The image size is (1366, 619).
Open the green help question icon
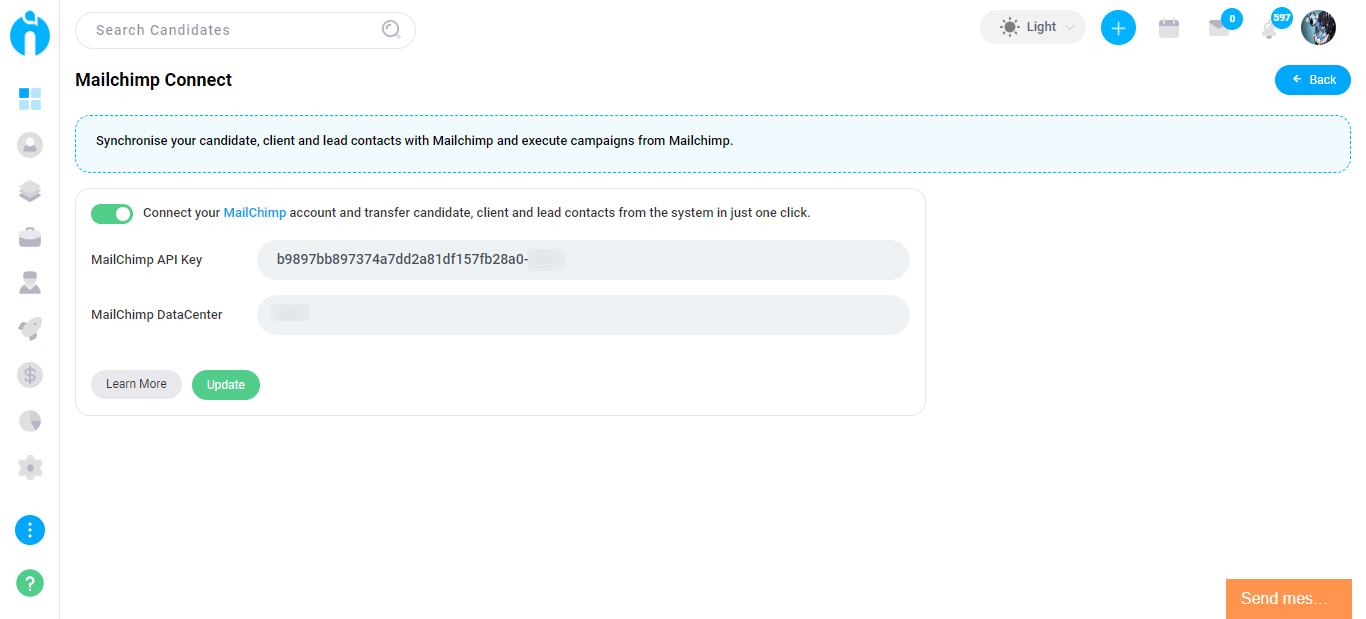(30, 582)
